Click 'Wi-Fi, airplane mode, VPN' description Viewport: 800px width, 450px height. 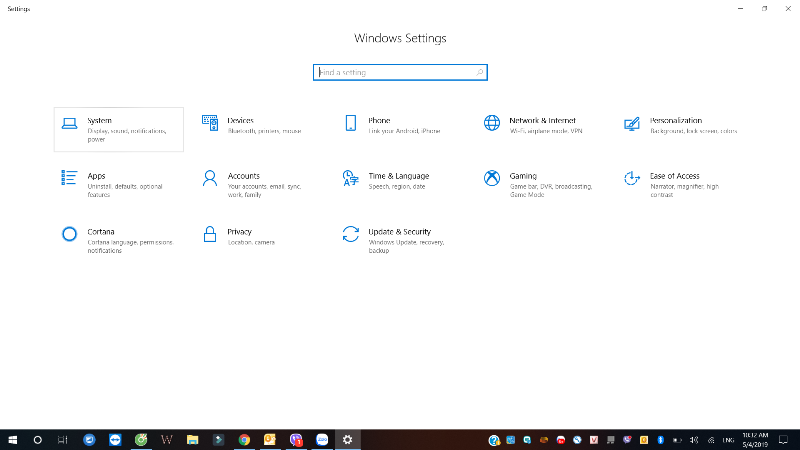pos(545,131)
